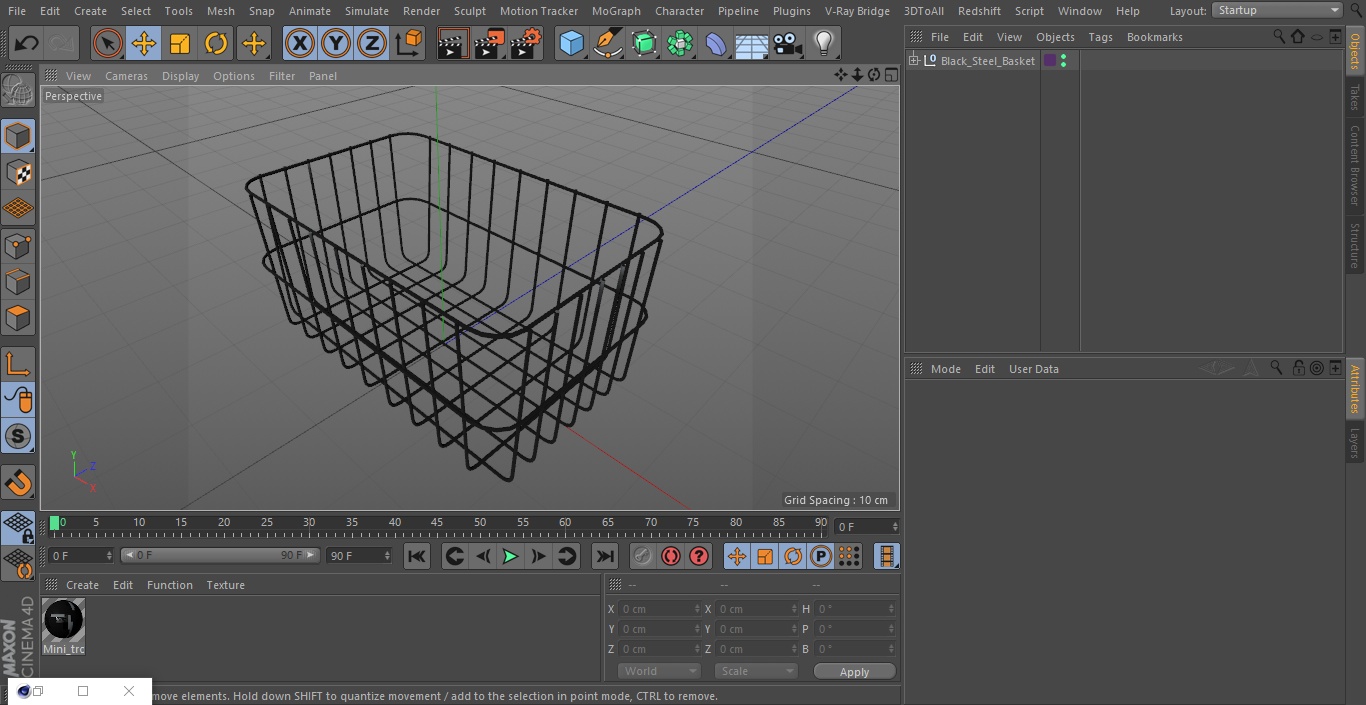Render the active view
The width and height of the screenshot is (1366, 705).
(453, 43)
